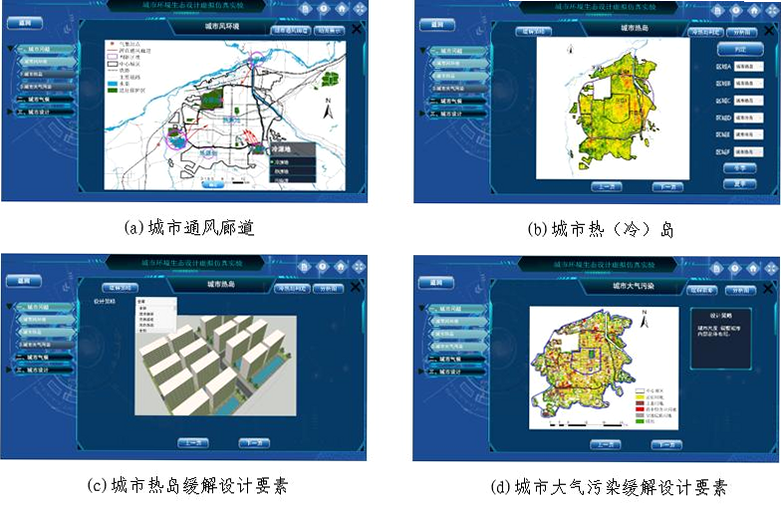
Task: Click the fullscreen arrows icon in panel (b) header
Action: coord(772,10)
